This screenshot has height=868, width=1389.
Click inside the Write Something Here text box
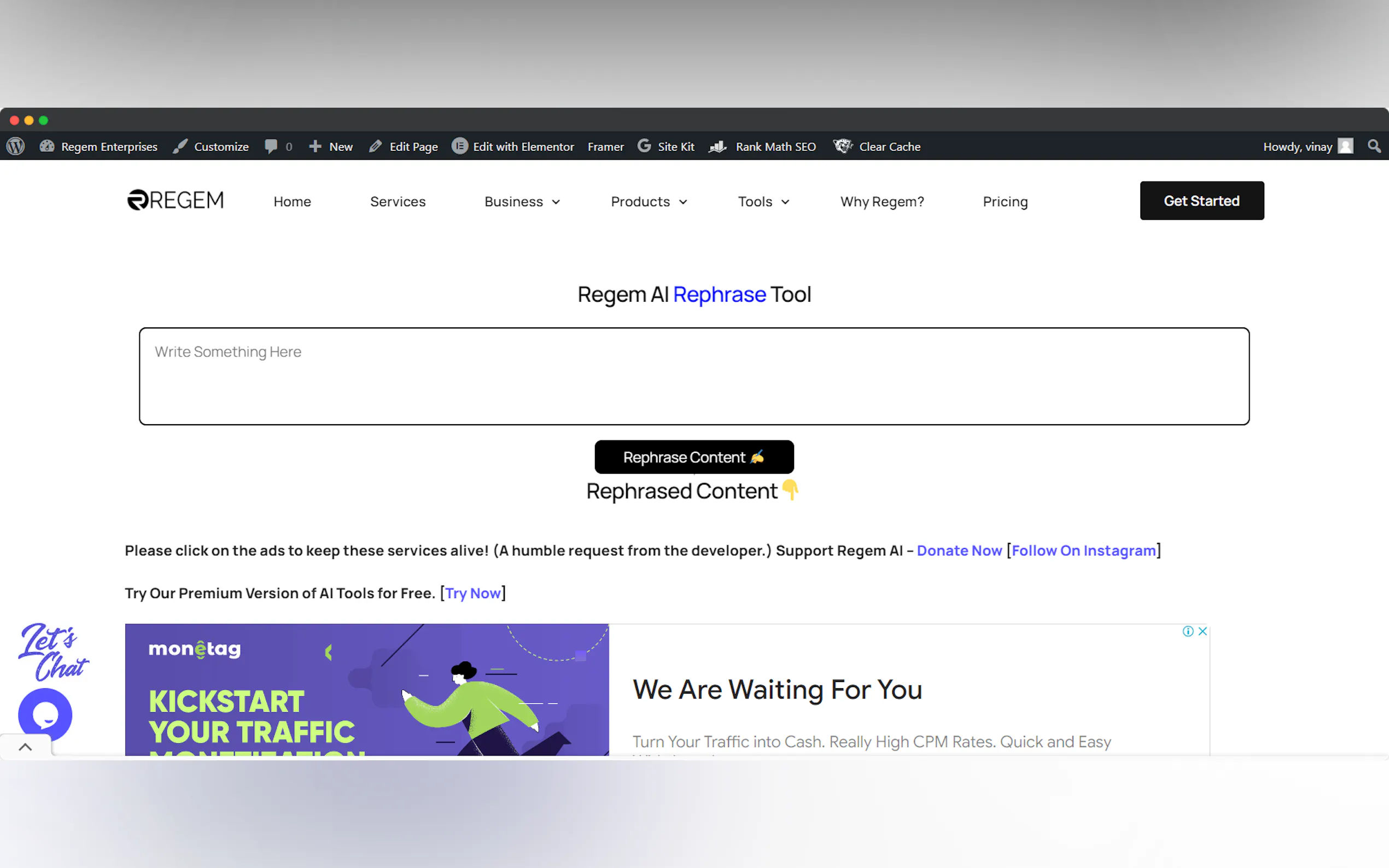coord(694,376)
